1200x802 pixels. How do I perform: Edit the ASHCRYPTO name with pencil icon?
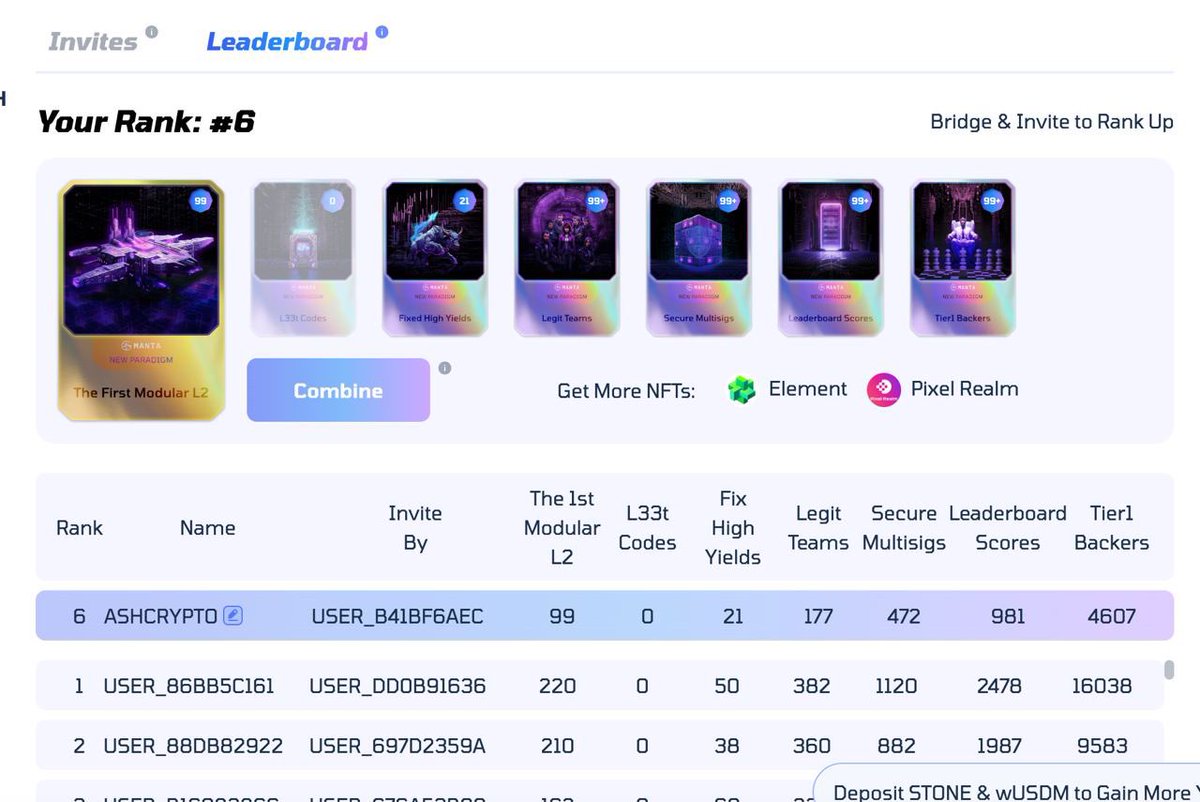(232, 616)
